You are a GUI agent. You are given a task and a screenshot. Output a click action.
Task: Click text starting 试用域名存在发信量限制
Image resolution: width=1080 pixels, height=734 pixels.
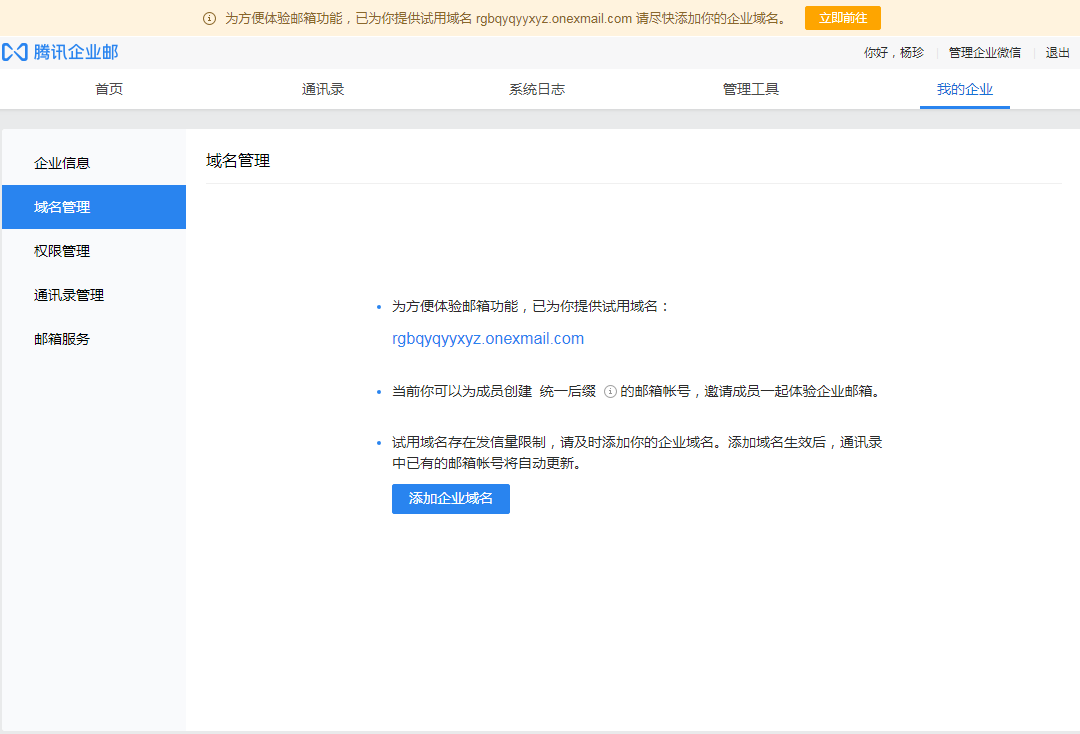tap(637, 452)
